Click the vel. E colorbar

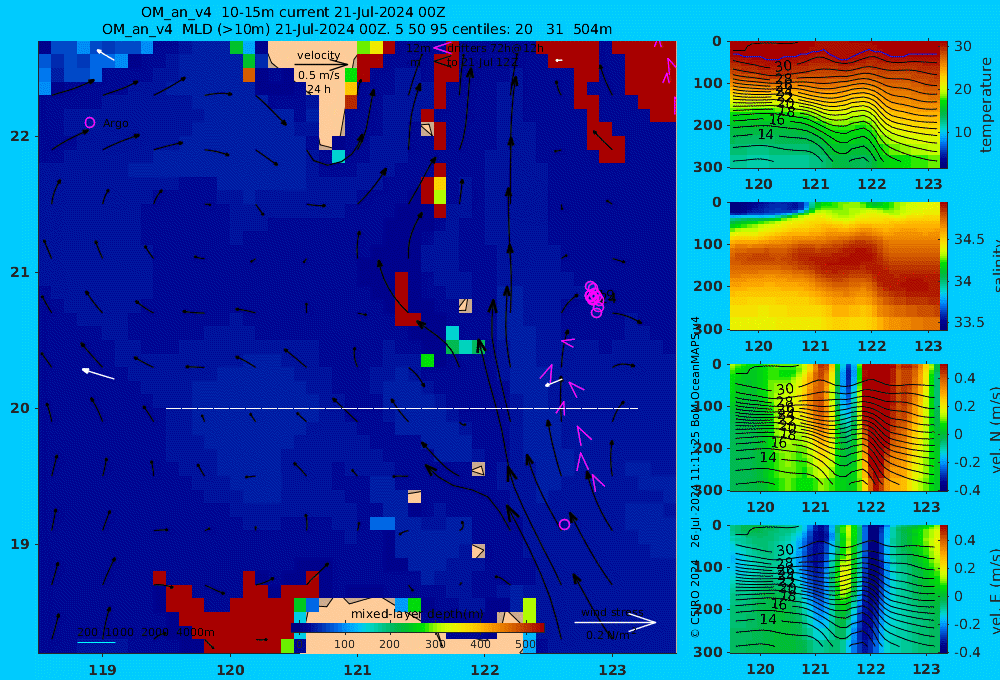944,589
